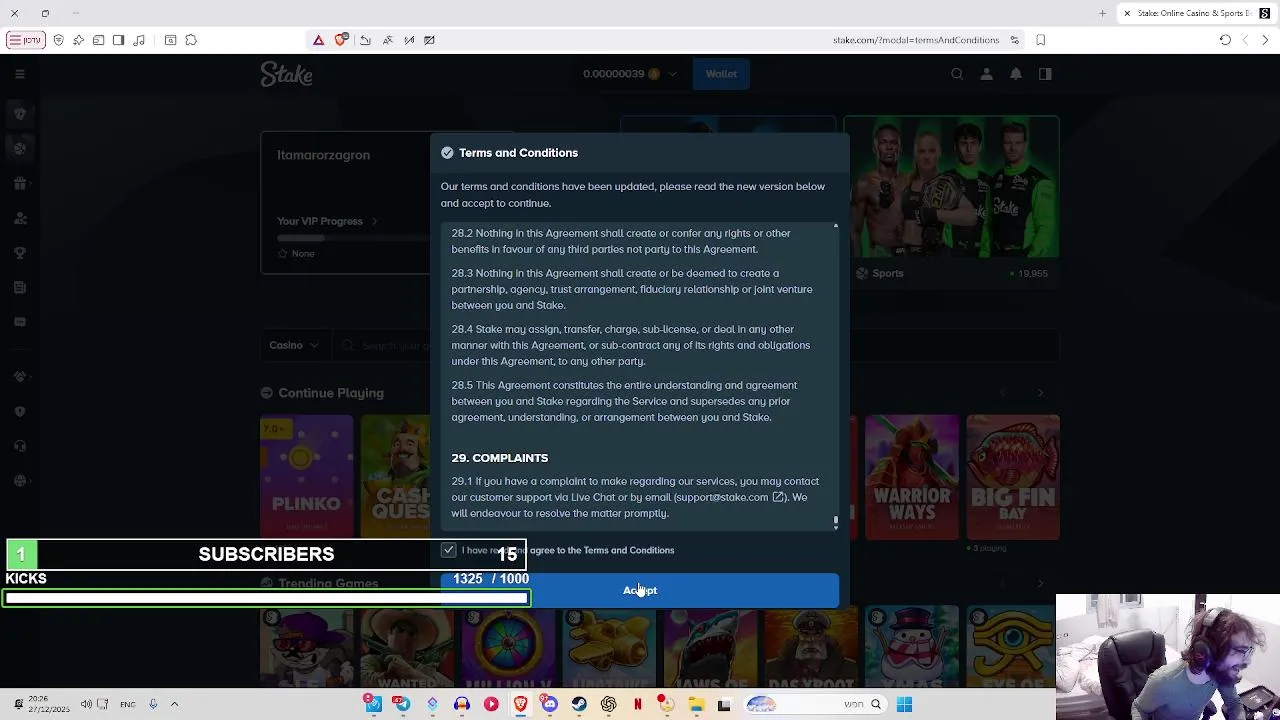Click the Accept button in the terms dialog
The width and height of the screenshot is (1280, 720).
(640, 590)
